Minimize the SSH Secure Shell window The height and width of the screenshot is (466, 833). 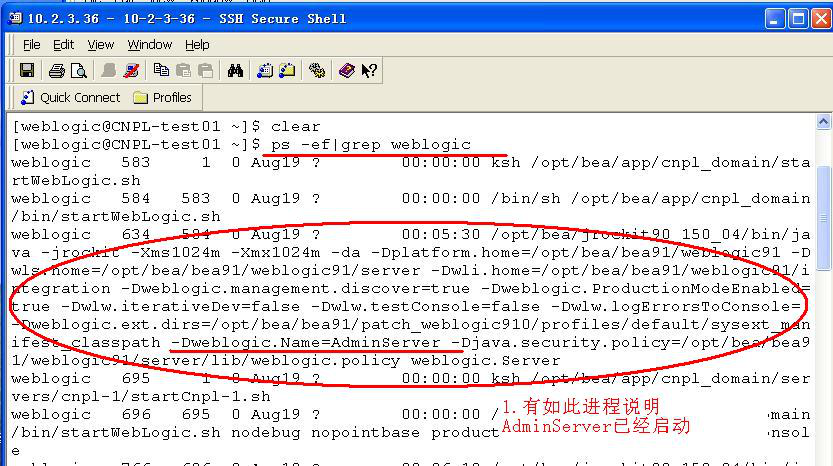775,19
